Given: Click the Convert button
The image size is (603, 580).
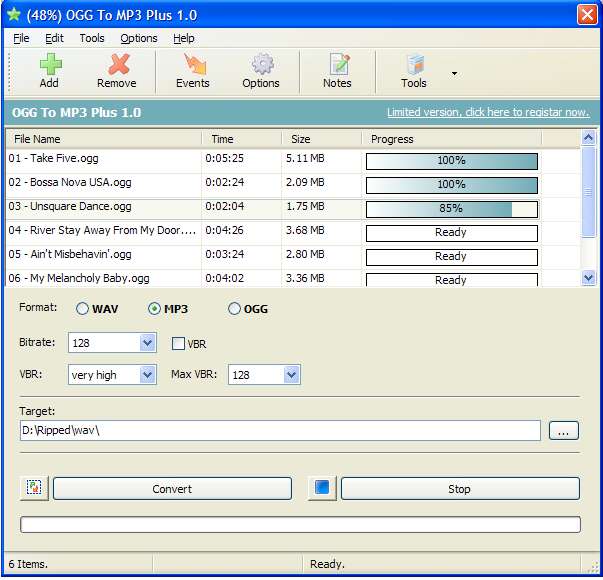Looking at the screenshot, I should pyautogui.click(x=172, y=488).
